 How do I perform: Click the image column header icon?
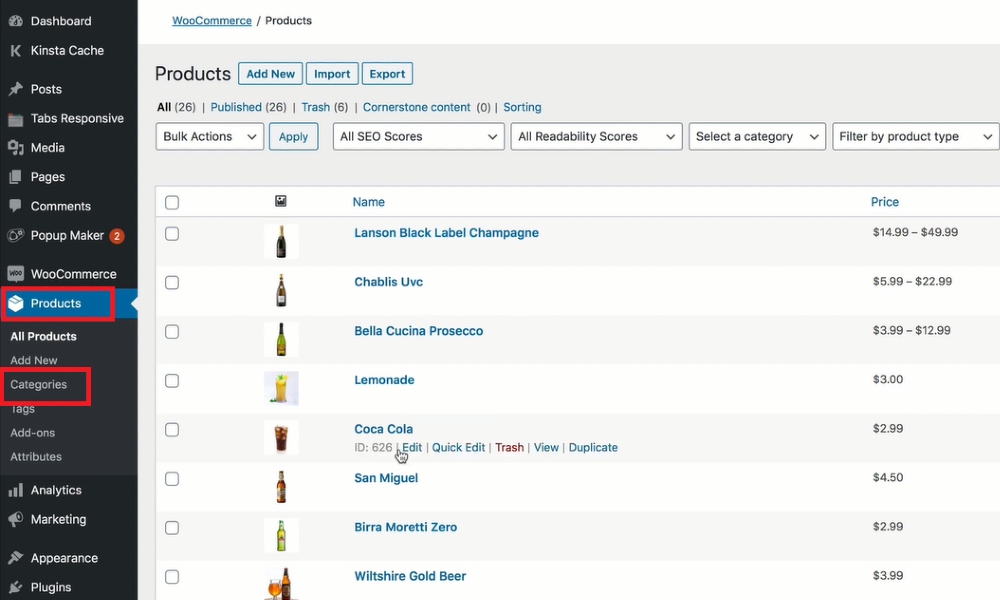[281, 201]
